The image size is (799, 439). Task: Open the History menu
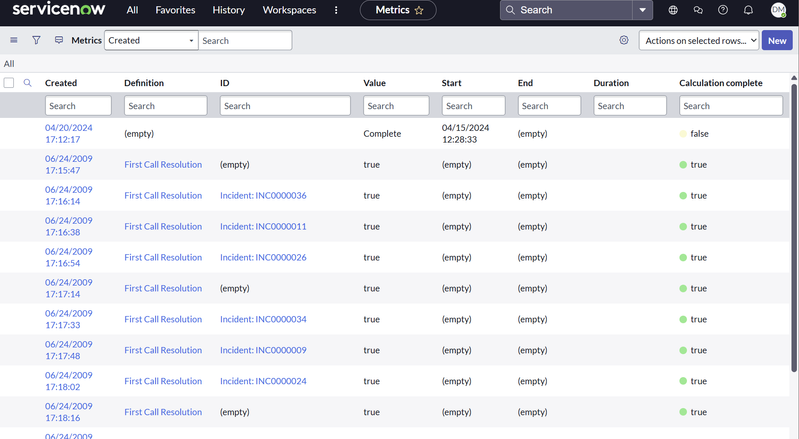coord(228,10)
